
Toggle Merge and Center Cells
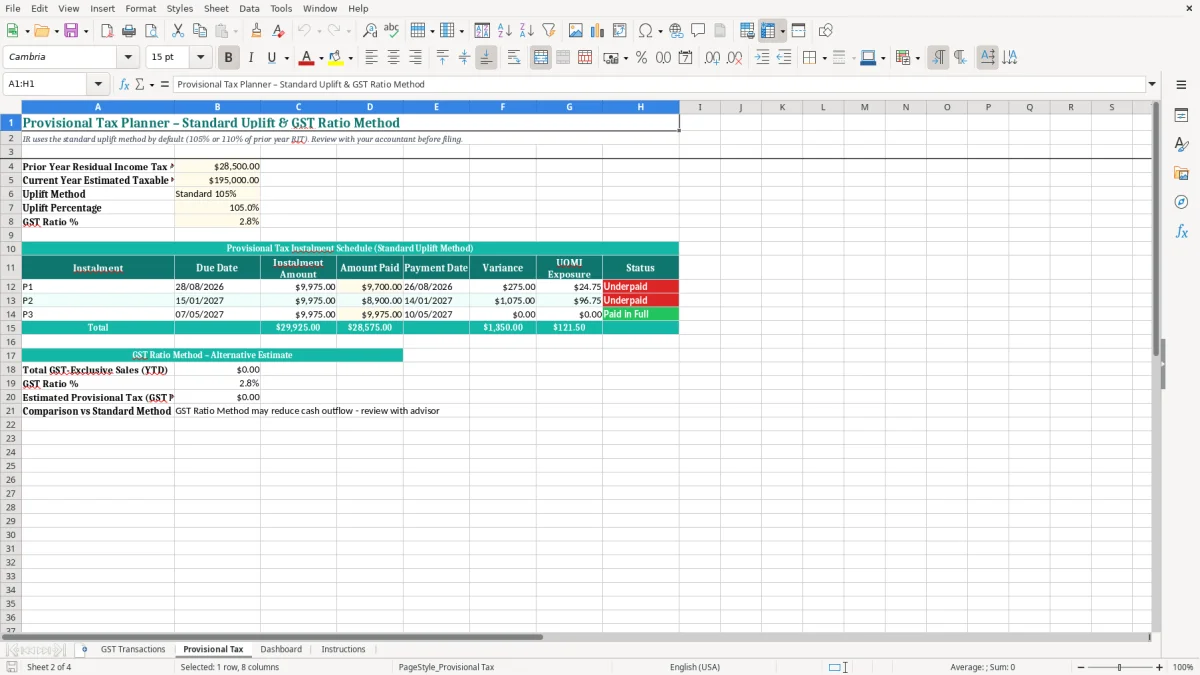(541, 58)
